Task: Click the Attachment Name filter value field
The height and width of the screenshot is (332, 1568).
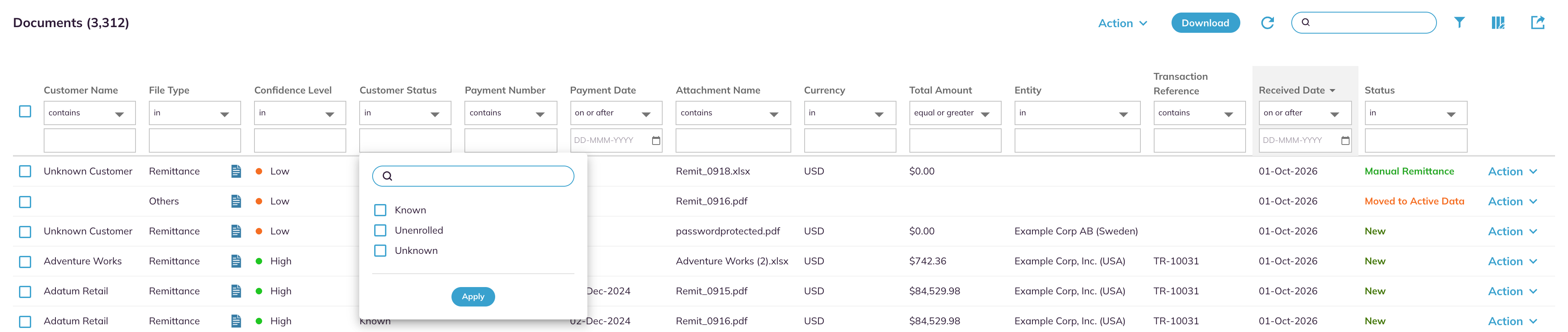Action: coord(733,140)
